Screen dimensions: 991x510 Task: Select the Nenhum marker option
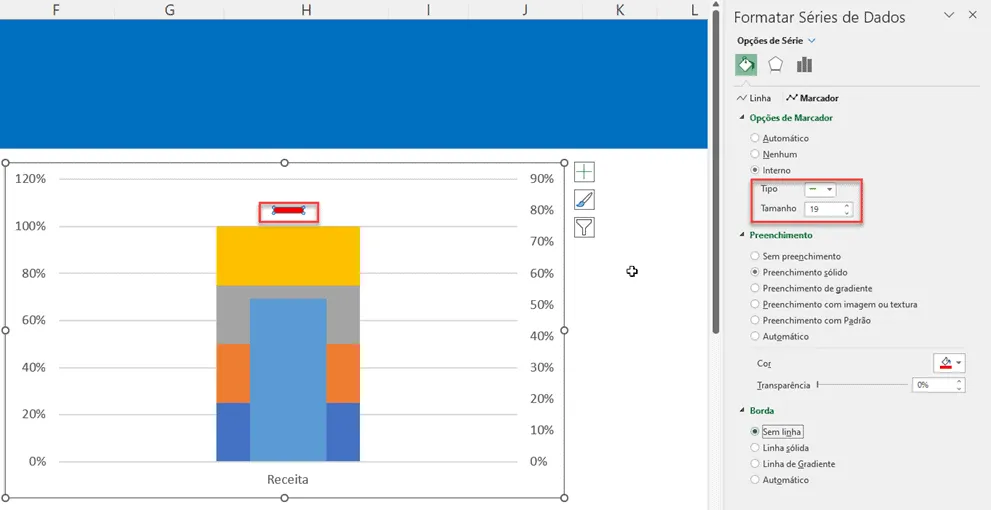click(x=773, y=154)
